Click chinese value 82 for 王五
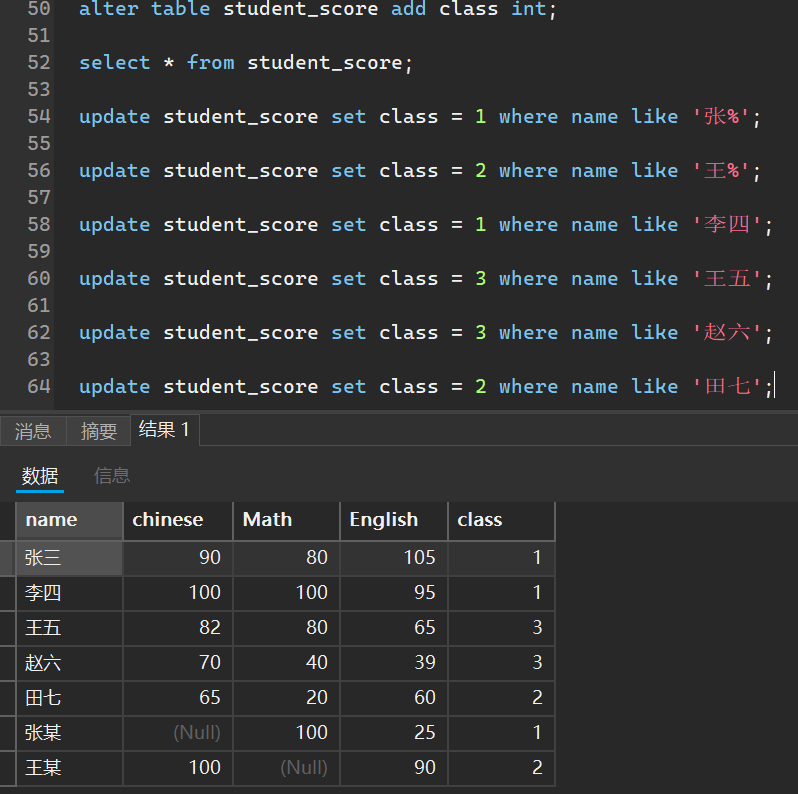 pos(178,628)
